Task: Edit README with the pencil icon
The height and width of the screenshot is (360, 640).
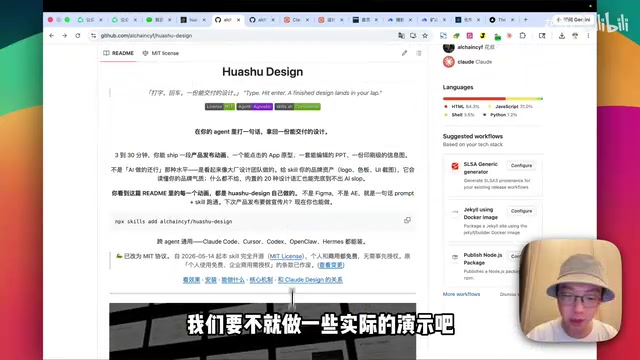Action: [404, 53]
